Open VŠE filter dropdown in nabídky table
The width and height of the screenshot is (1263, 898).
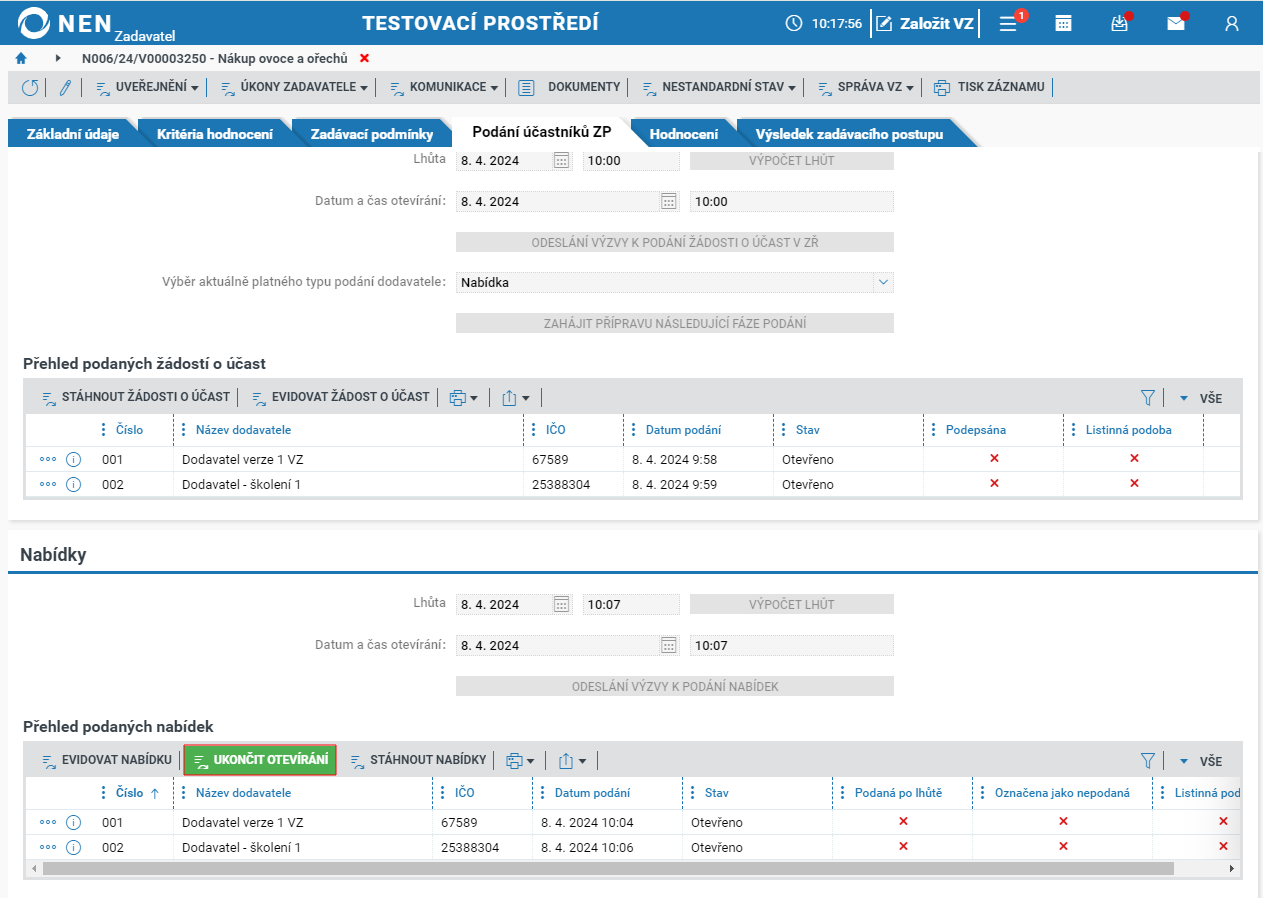[x=1200, y=761]
